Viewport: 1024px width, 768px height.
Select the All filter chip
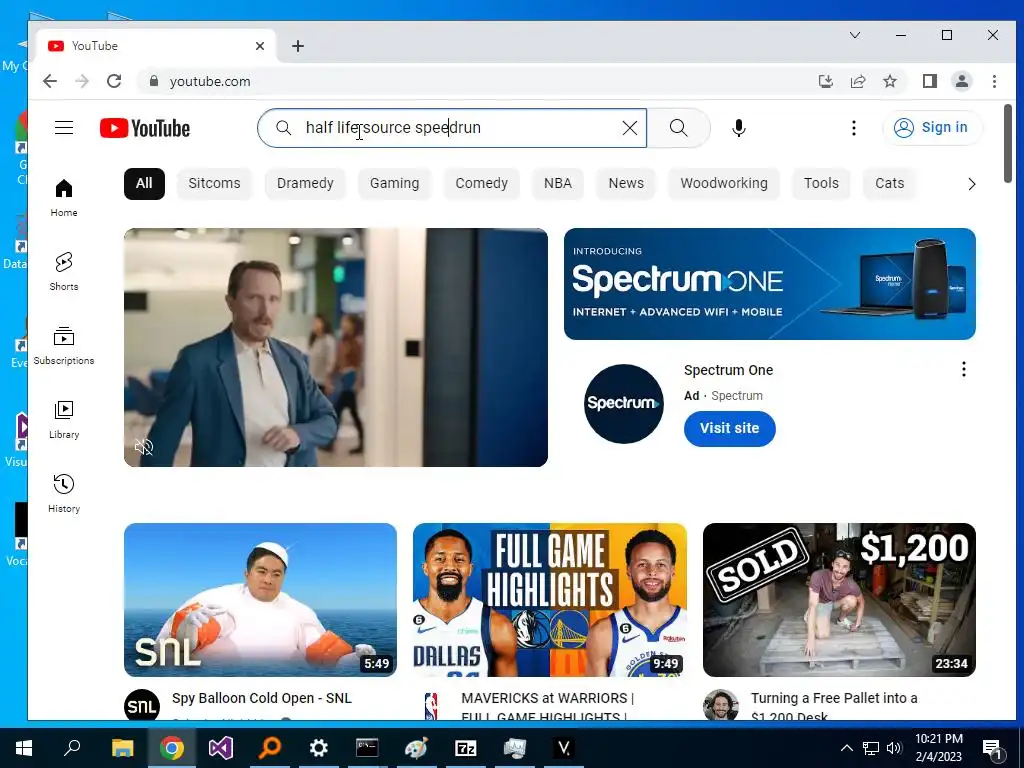pyautogui.click(x=144, y=184)
